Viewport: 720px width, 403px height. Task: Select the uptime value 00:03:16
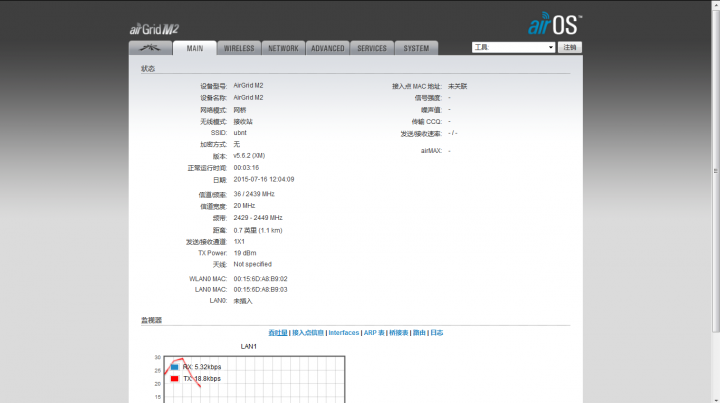click(246, 168)
